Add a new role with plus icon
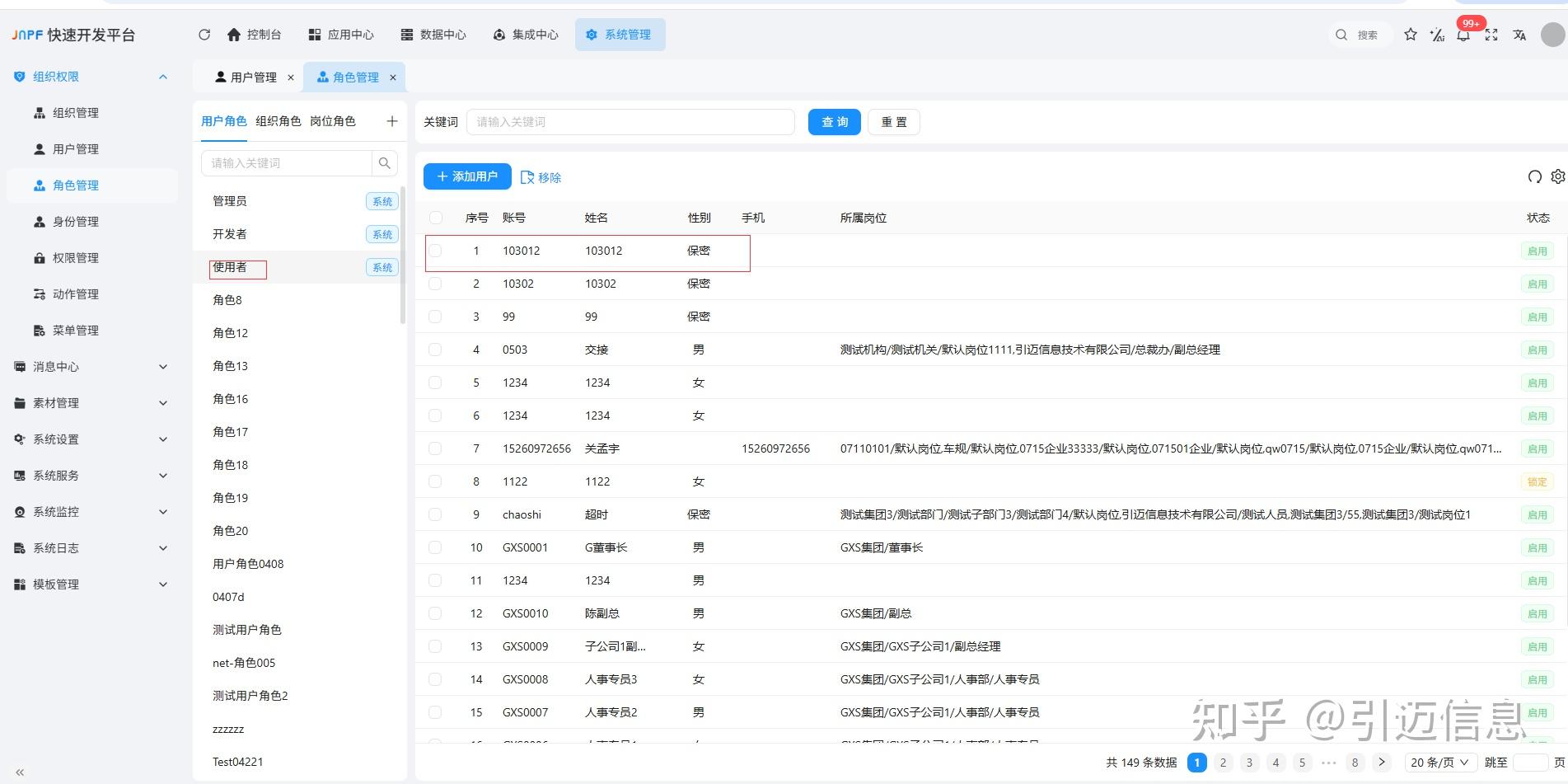The image size is (1568, 784). pyautogui.click(x=392, y=121)
